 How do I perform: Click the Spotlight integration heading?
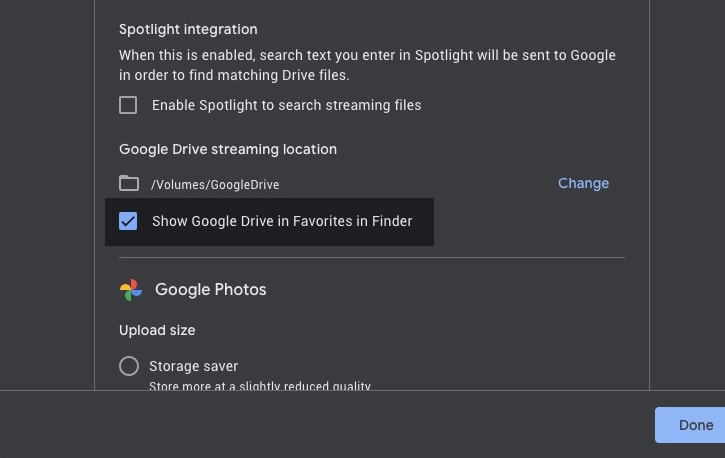click(x=188, y=29)
